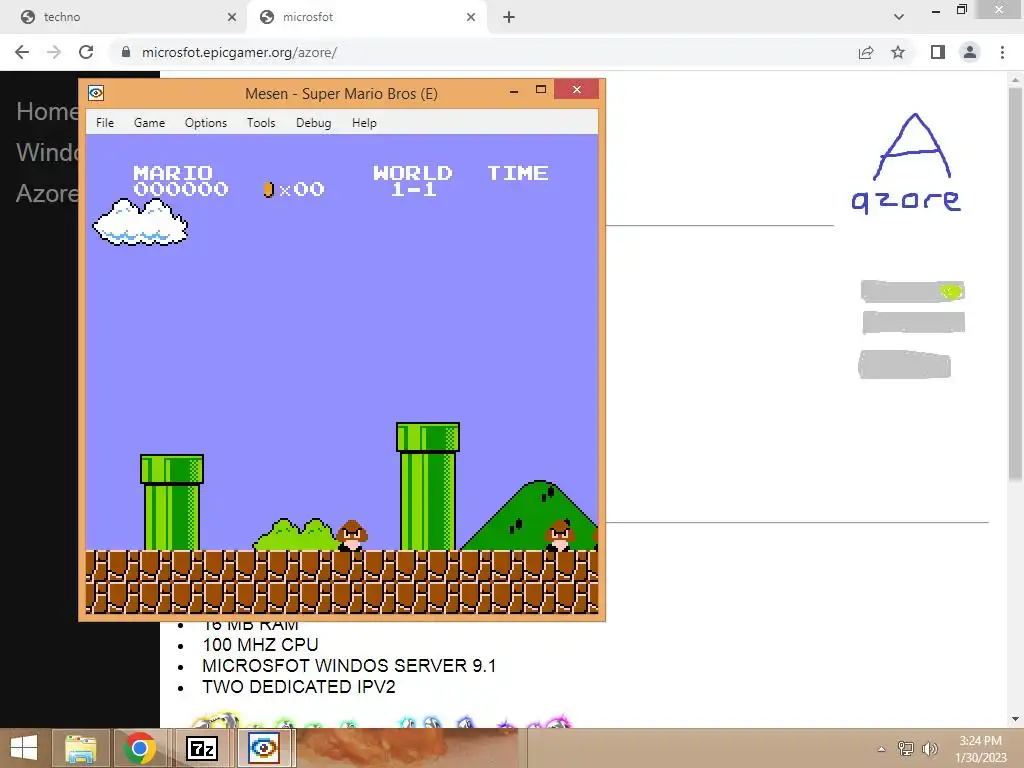This screenshot has width=1024, height=768.
Task: Click the page vertical scrollbar thumb
Action: [x=1015, y=284]
